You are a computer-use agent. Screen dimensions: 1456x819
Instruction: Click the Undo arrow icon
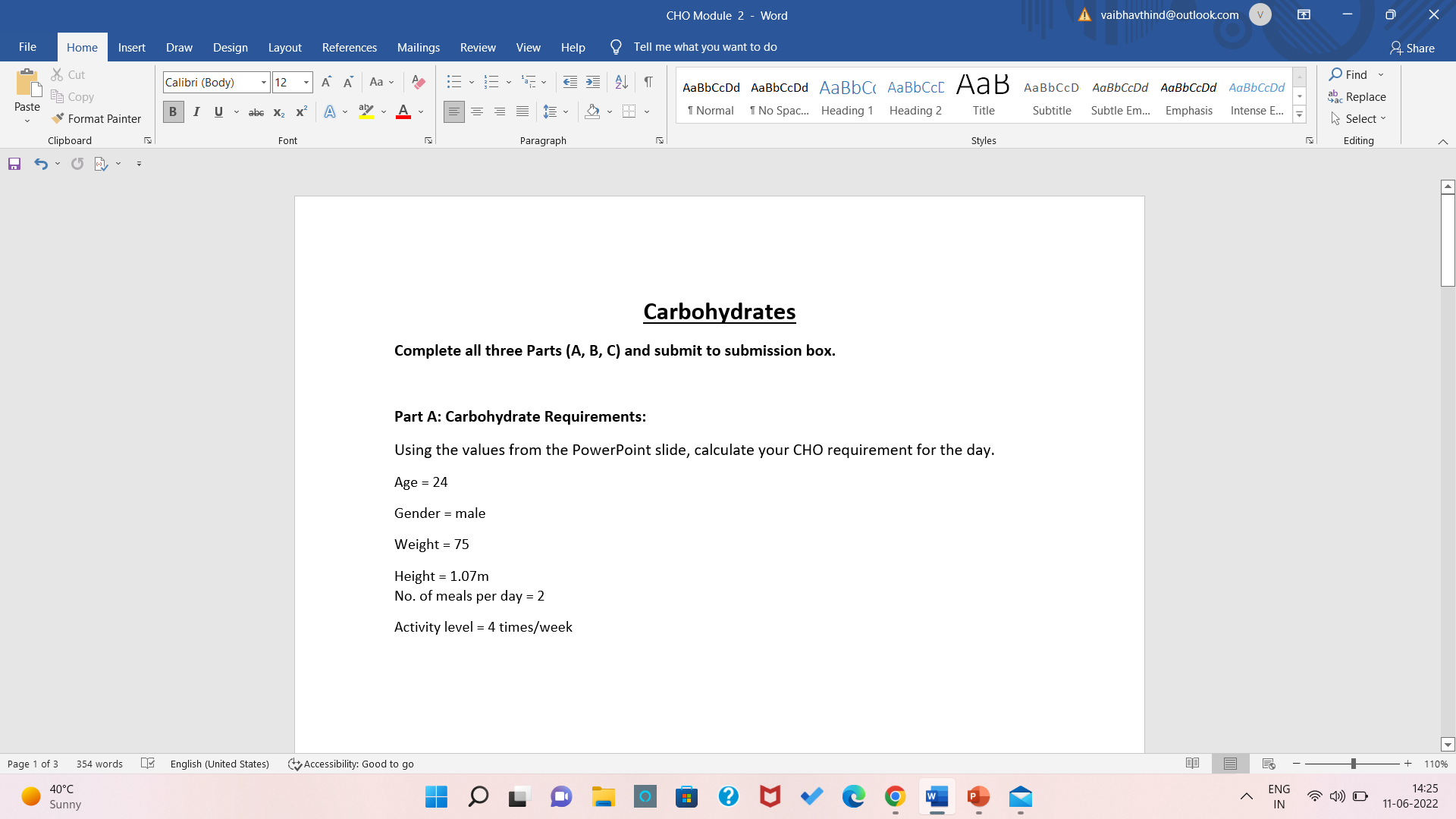pos(40,164)
